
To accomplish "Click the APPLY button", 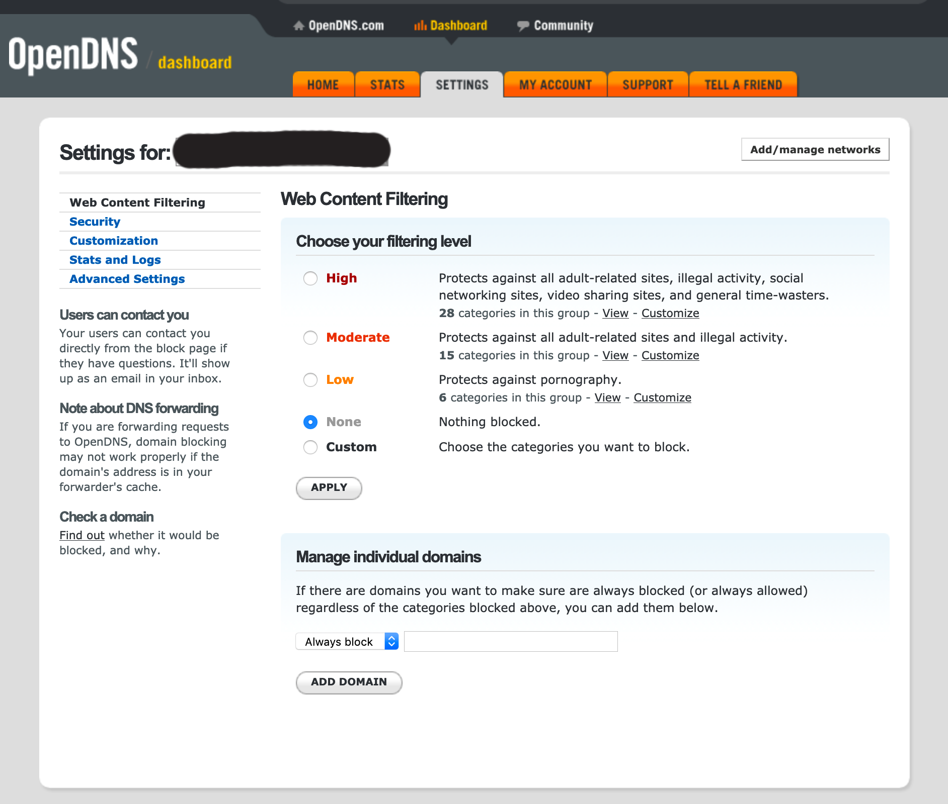I will (x=329, y=488).
